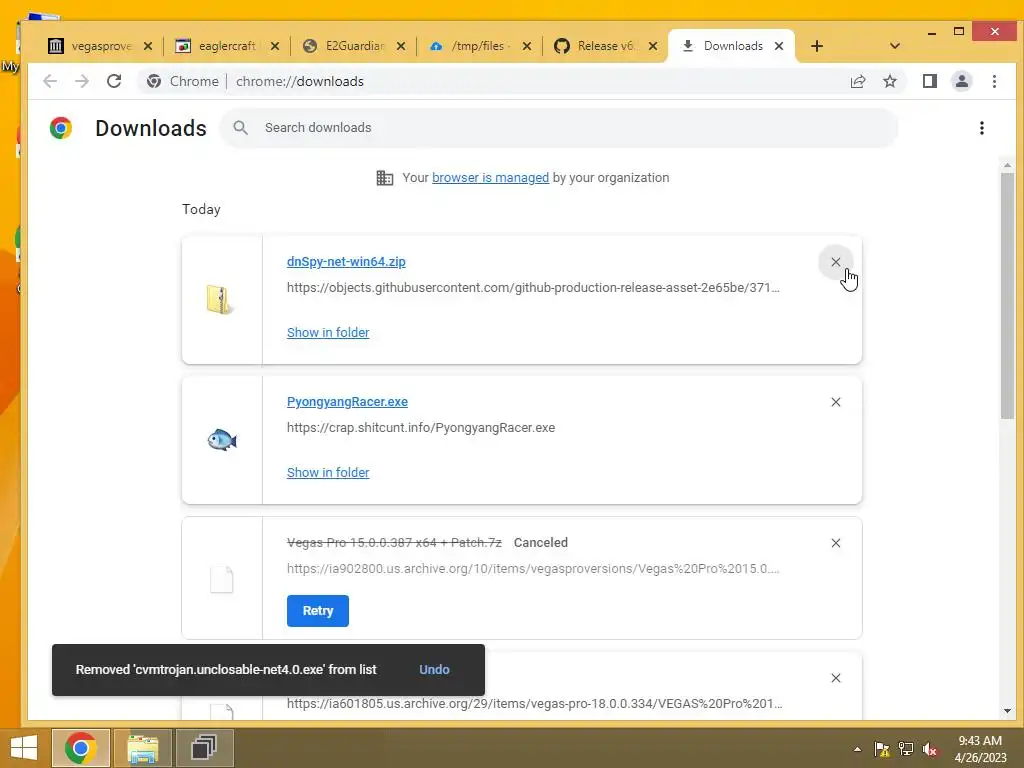Viewport: 1024px width, 768px height.
Task: Remove dnSpy-net-win64.zip from the list
Action: tap(836, 262)
